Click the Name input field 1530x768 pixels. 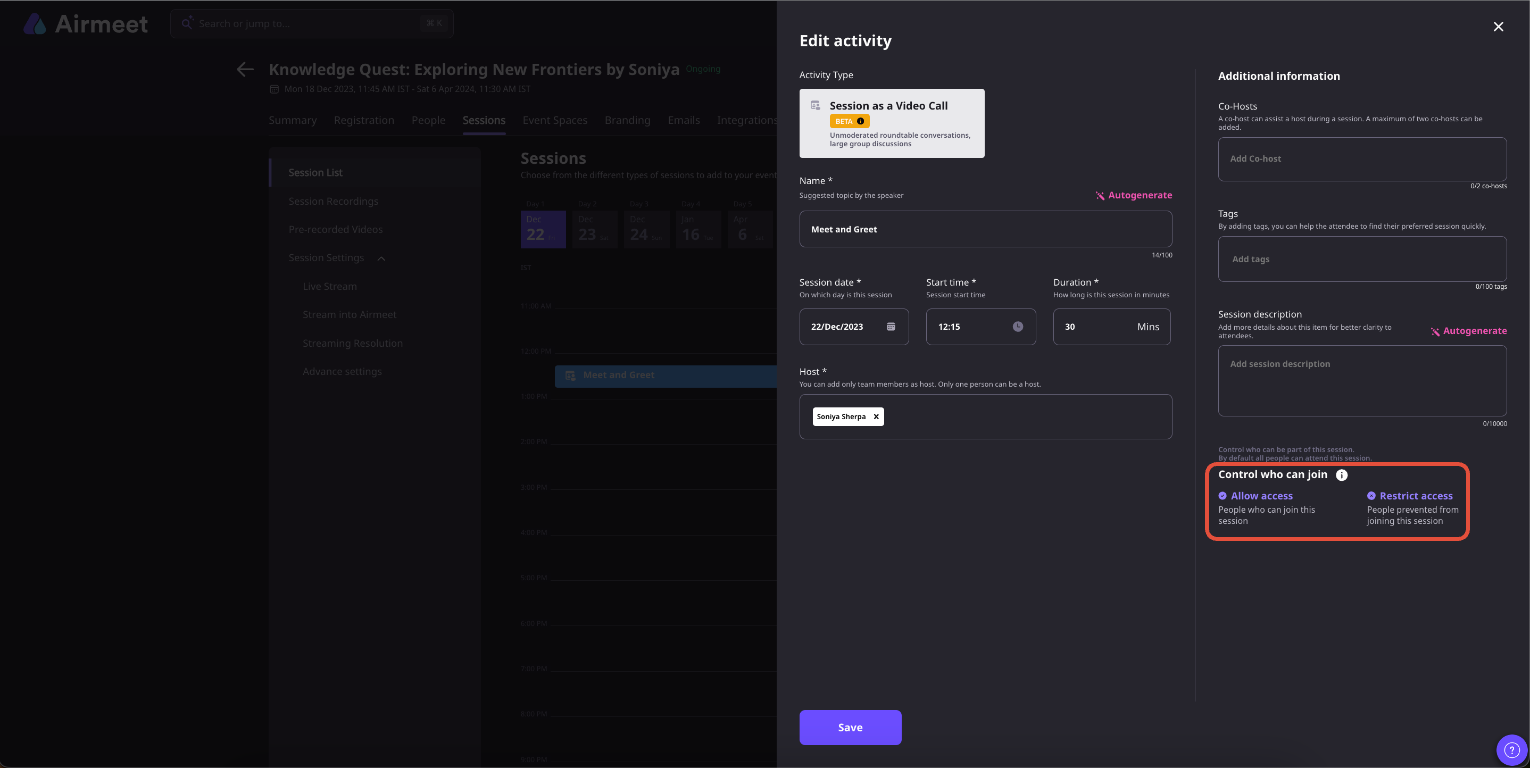(986, 229)
